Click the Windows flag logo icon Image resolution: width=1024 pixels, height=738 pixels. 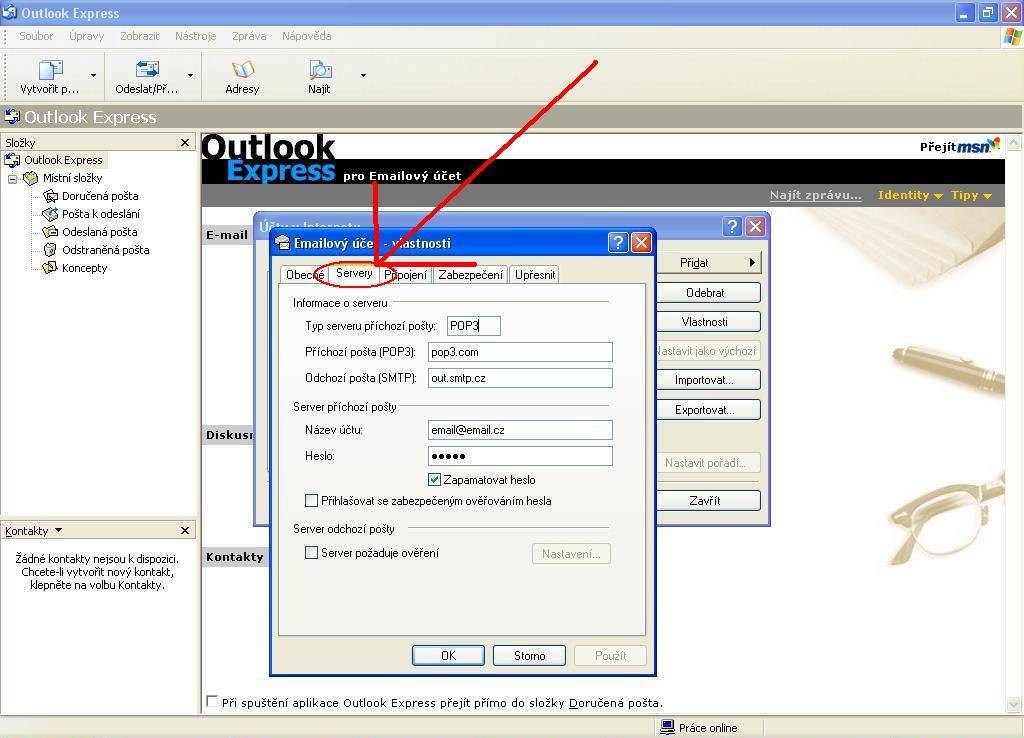point(1013,37)
